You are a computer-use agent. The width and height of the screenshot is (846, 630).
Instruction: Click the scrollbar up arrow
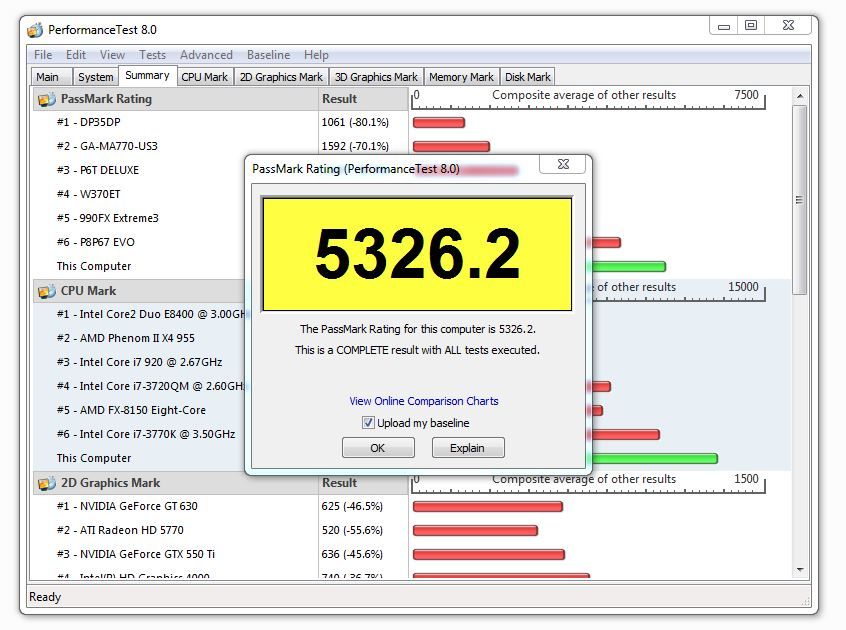pos(800,96)
